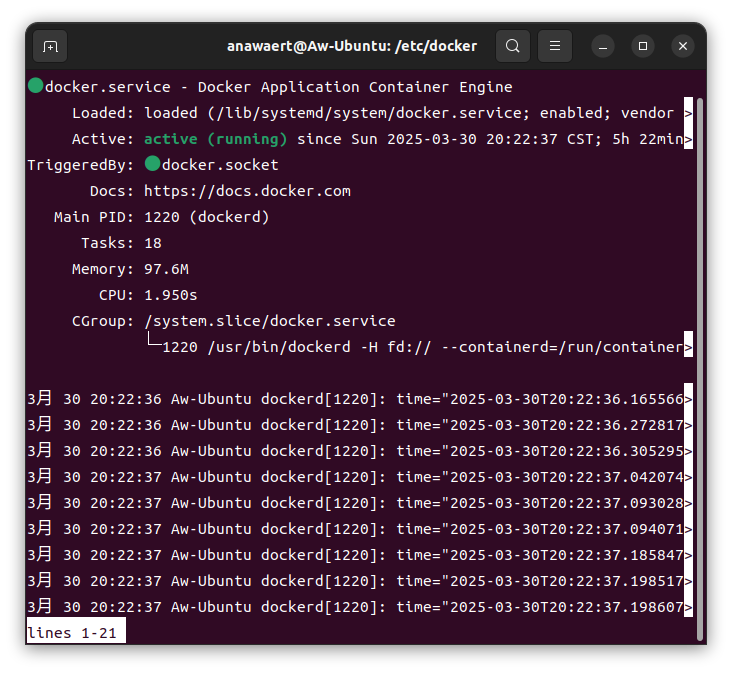Click green dot next to docker.socket

point(152,164)
